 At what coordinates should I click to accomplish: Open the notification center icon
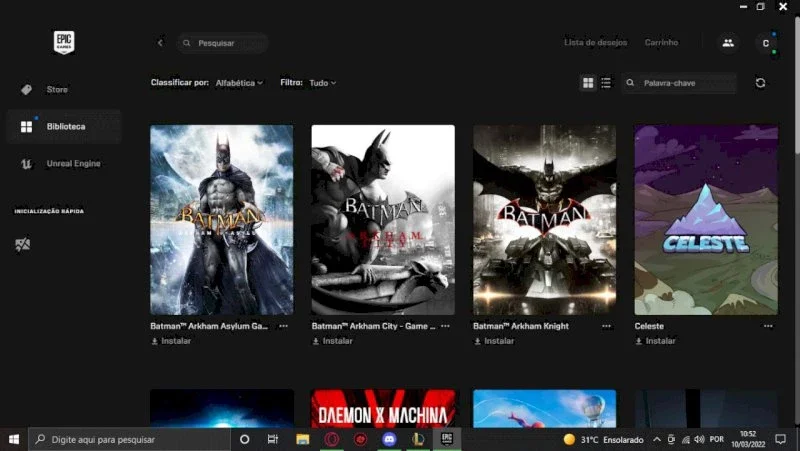[781, 439]
